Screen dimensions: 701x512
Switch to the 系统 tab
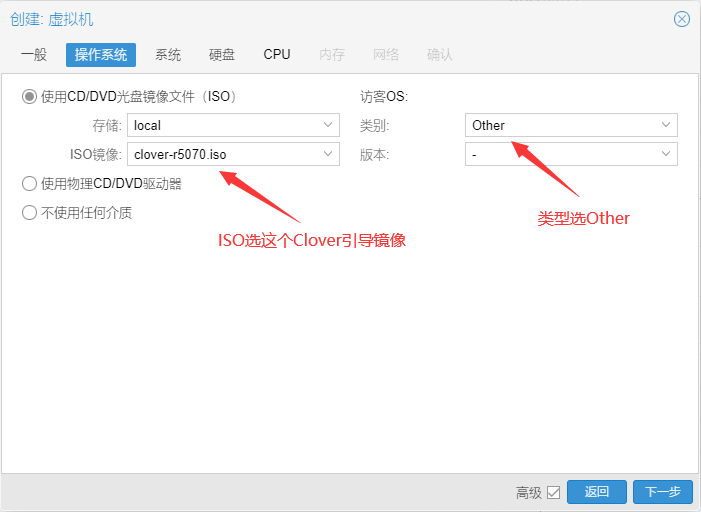coord(168,54)
